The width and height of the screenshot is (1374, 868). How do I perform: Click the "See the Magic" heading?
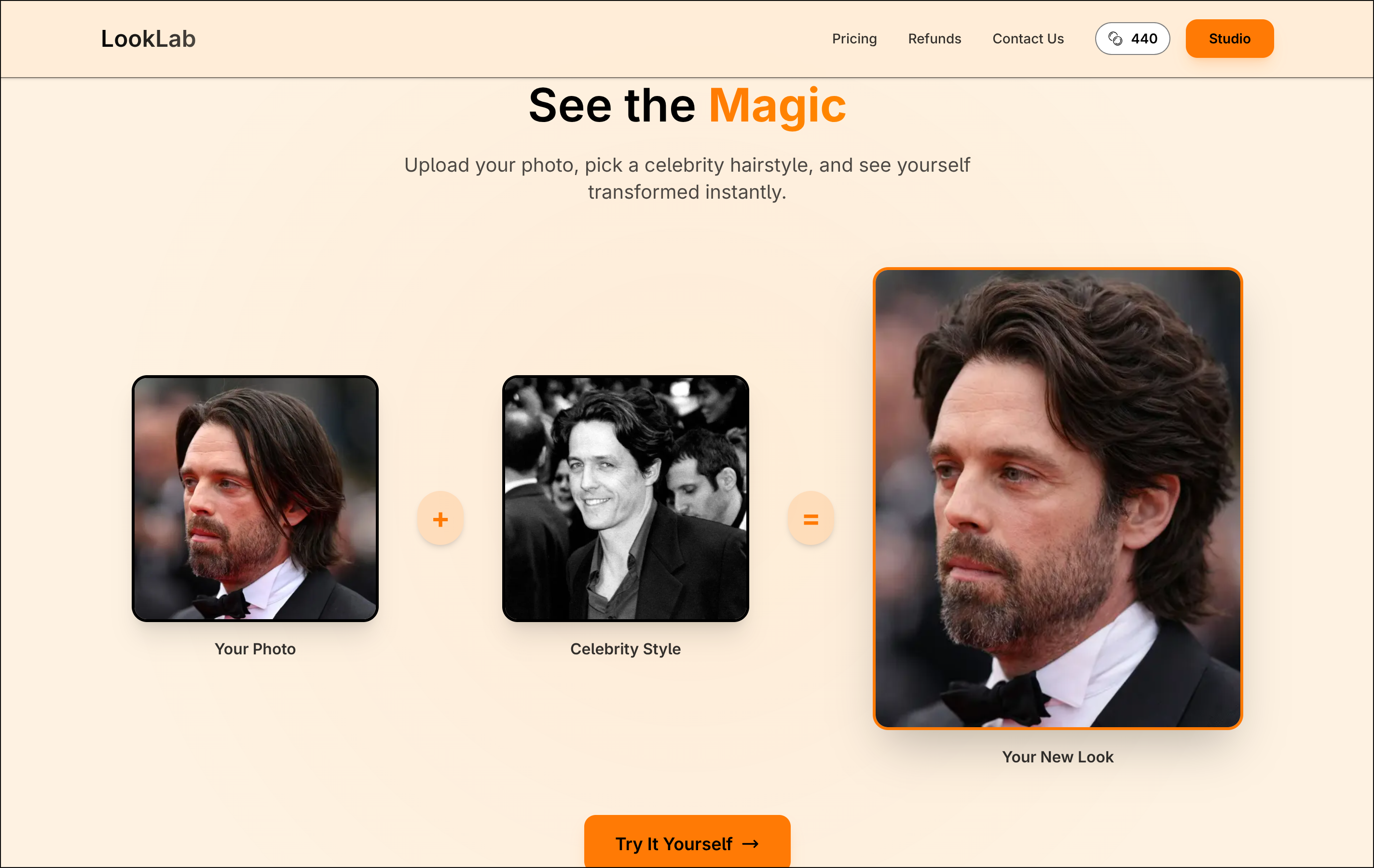(687, 106)
